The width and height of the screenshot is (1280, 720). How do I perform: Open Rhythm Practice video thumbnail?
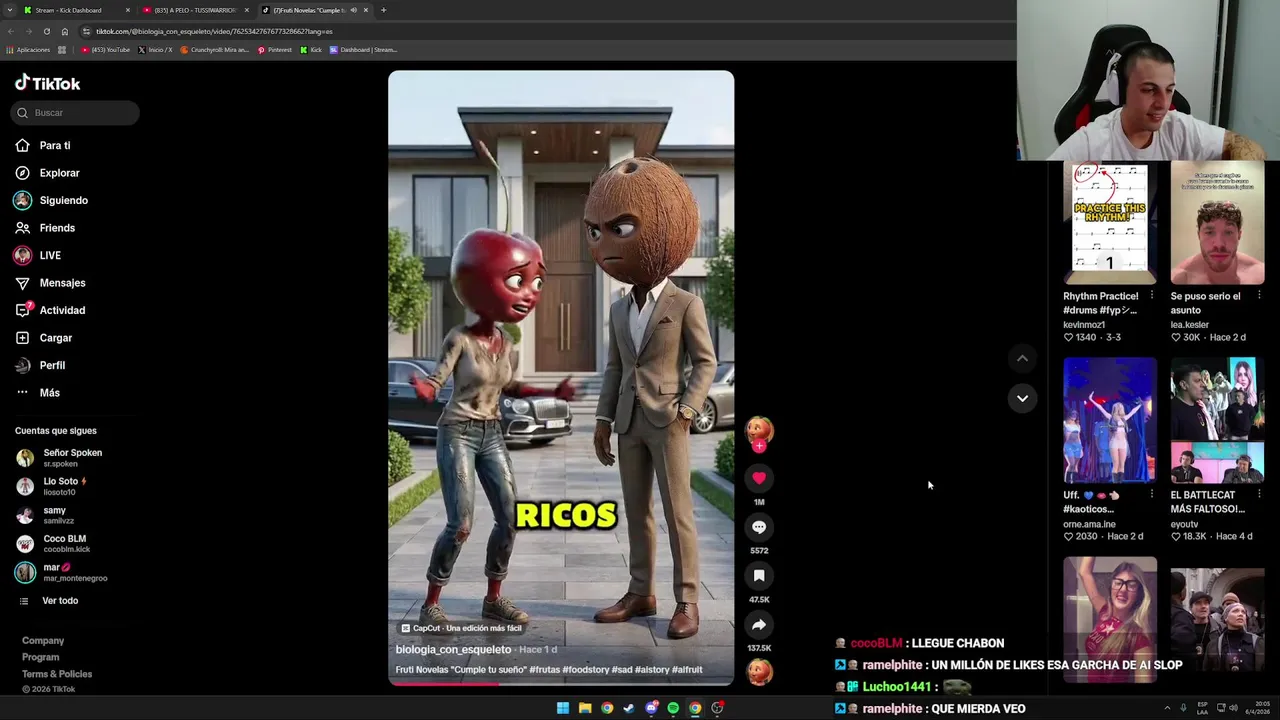[1110, 224]
